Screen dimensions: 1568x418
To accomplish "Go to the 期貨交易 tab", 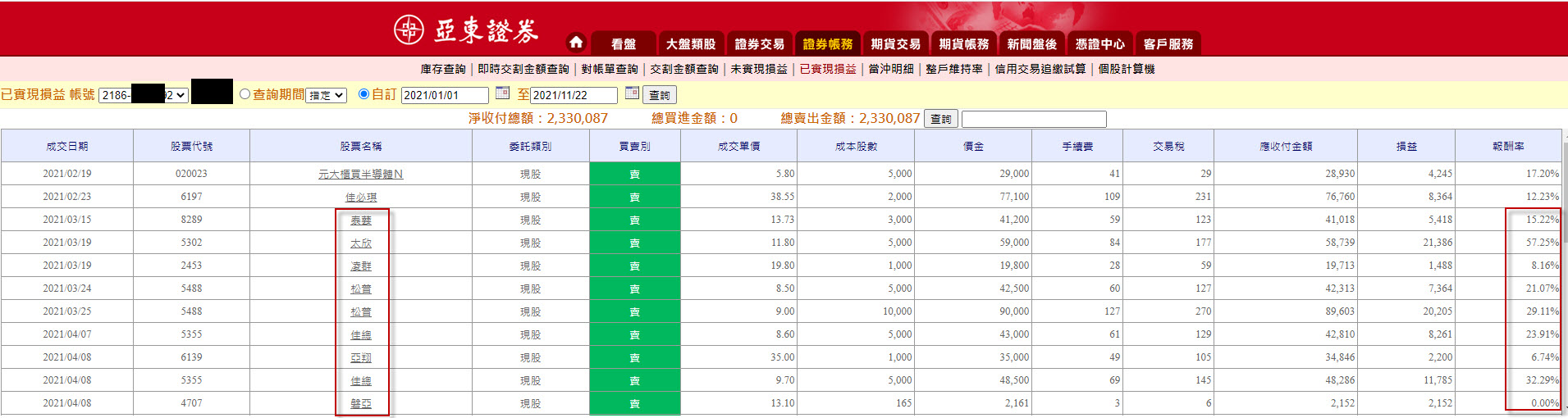I will [895, 43].
